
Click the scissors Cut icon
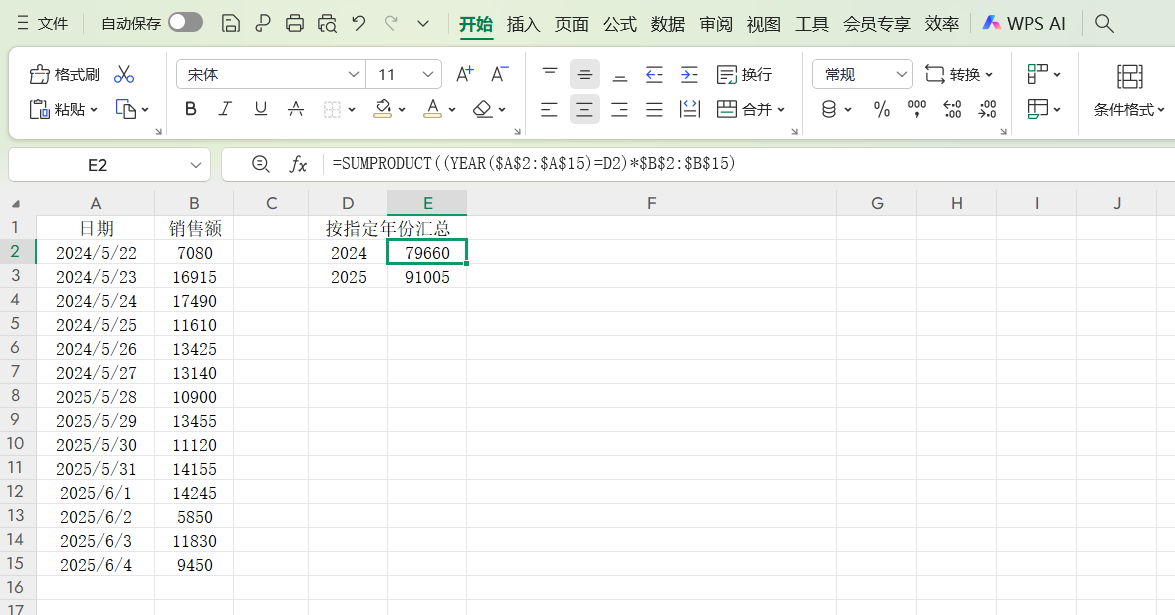tap(124, 73)
